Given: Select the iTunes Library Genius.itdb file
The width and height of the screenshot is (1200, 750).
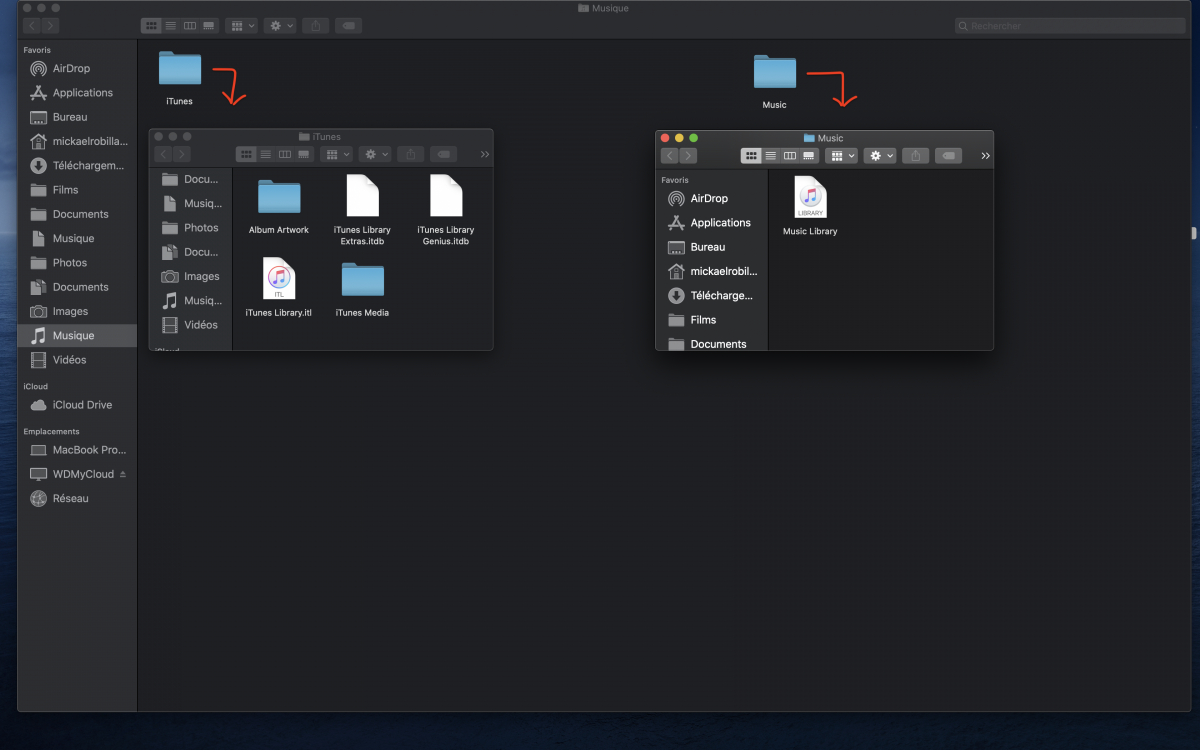Looking at the screenshot, I should [x=446, y=196].
